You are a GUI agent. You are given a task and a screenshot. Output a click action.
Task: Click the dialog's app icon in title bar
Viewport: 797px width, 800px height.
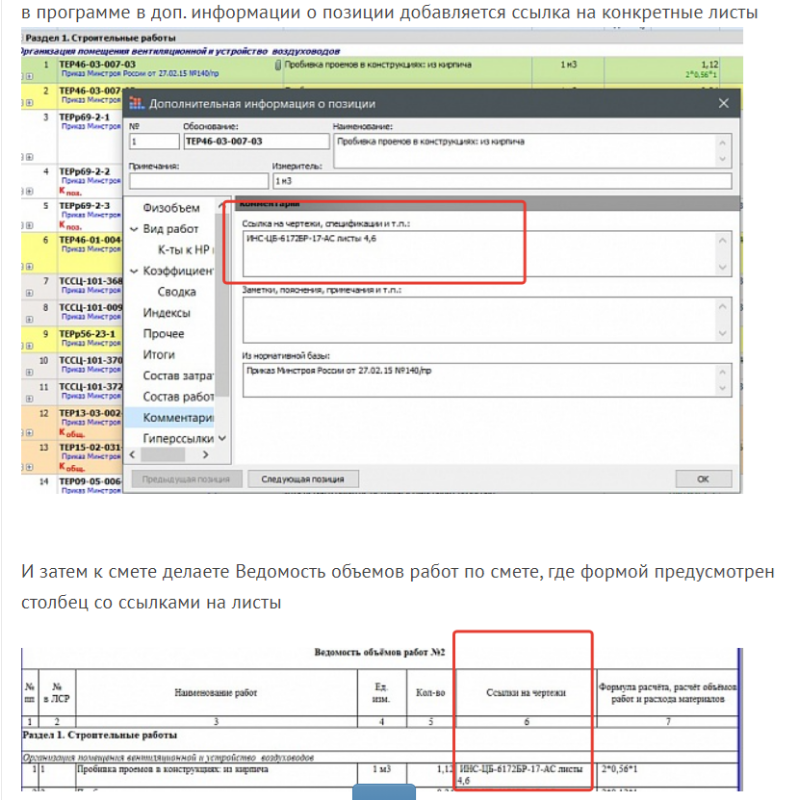pos(136,103)
